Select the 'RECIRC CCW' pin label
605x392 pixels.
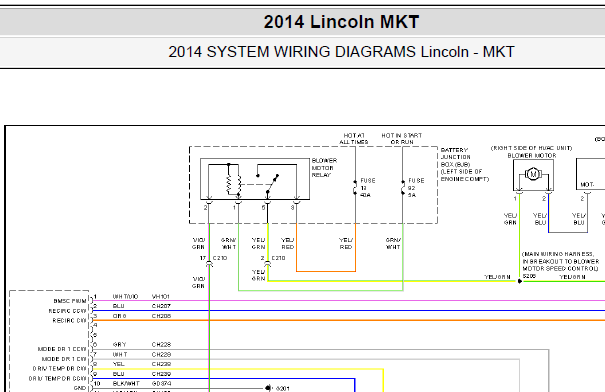tap(68, 311)
